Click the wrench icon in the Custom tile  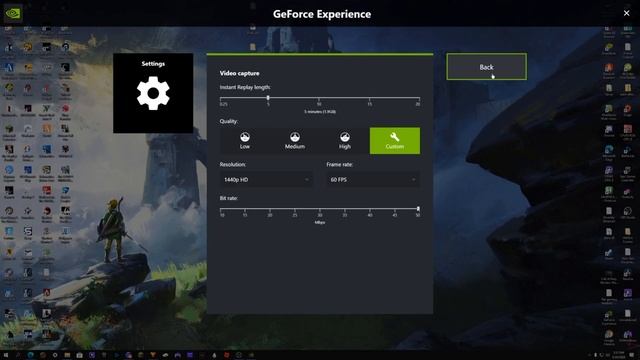pyautogui.click(x=395, y=137)
